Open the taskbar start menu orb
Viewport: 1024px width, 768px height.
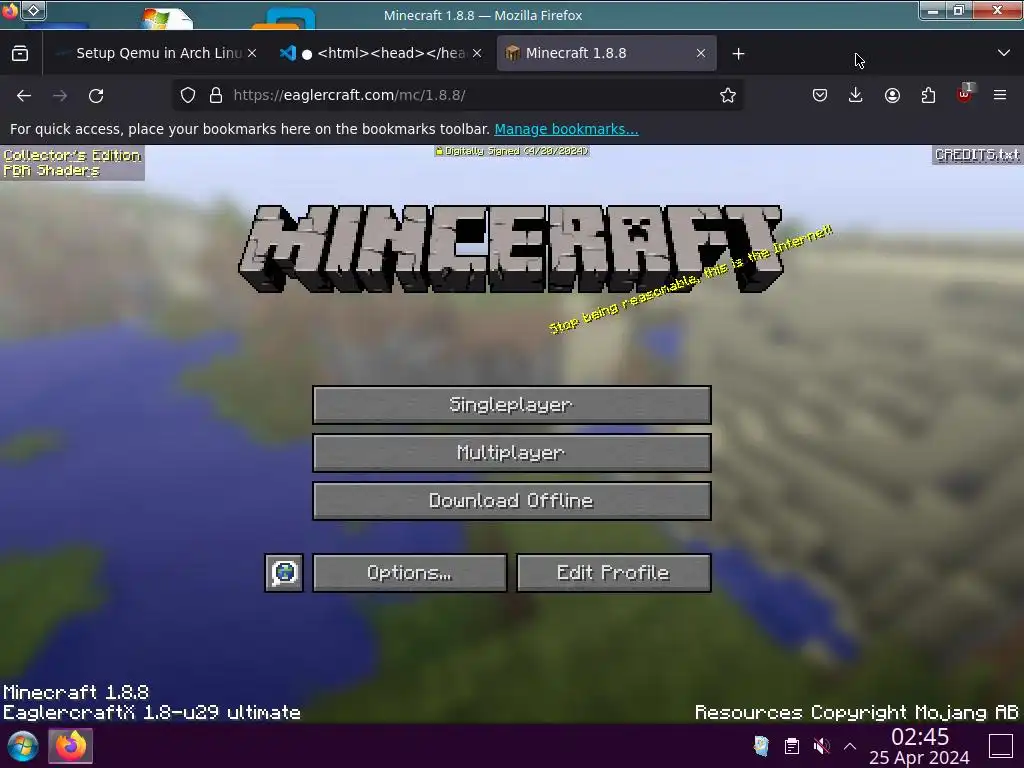(23, 746)
